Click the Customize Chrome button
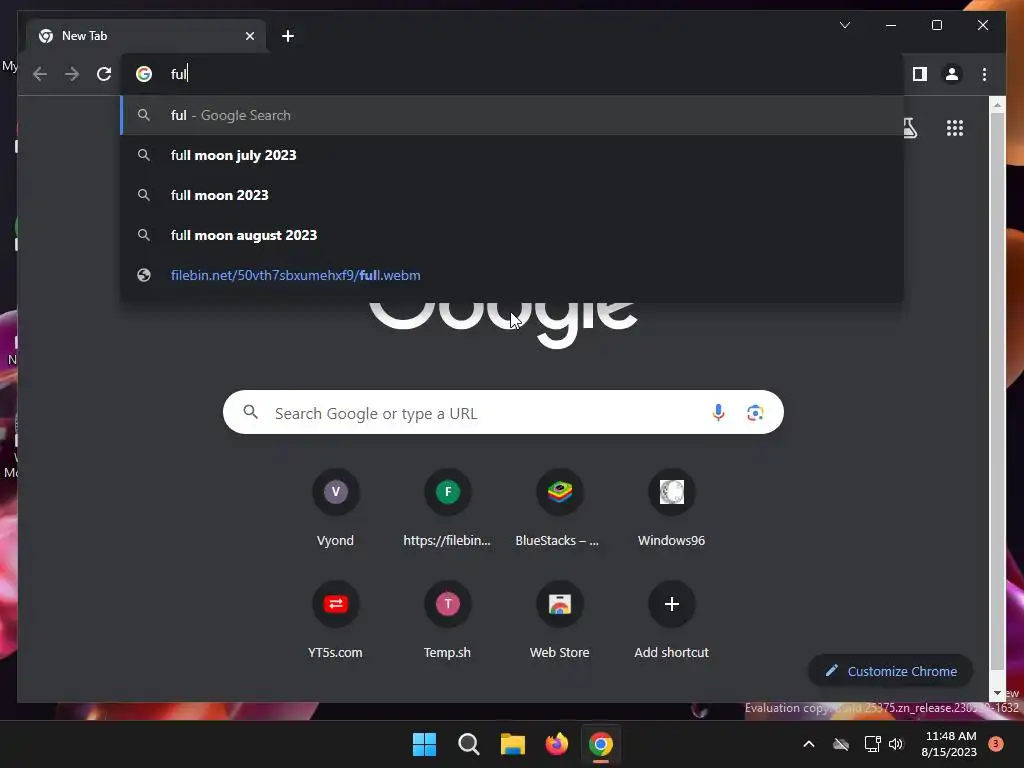 (891, 671)
